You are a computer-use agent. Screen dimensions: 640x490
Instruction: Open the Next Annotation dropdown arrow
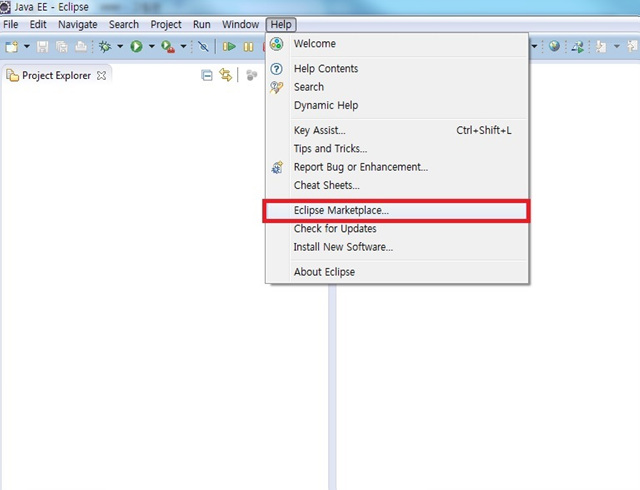coord(617,46)
